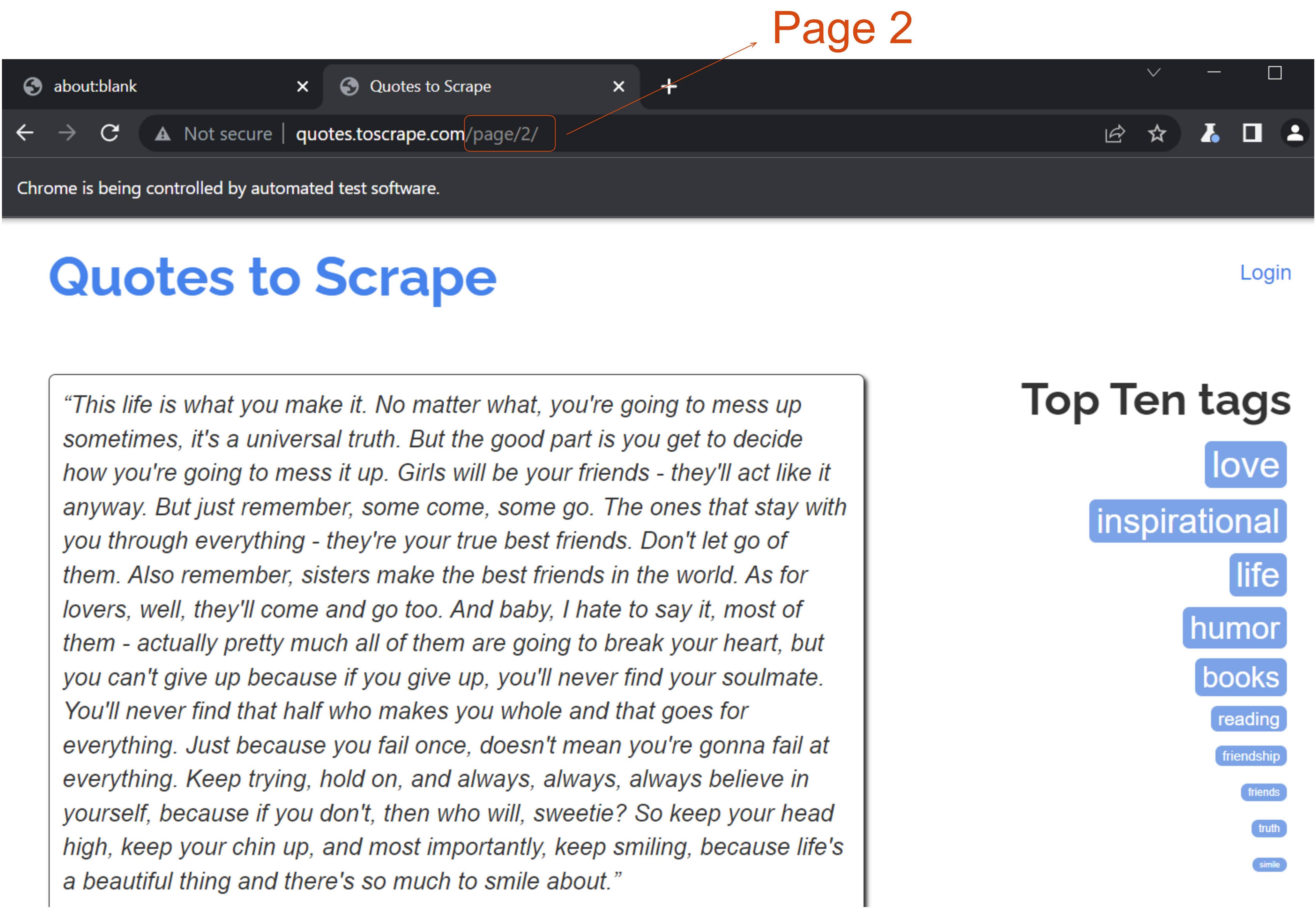The image size is (1316, 909).
Task: Open the inspirational tag
Action: pyautogui.click(x=1188, y=521)
